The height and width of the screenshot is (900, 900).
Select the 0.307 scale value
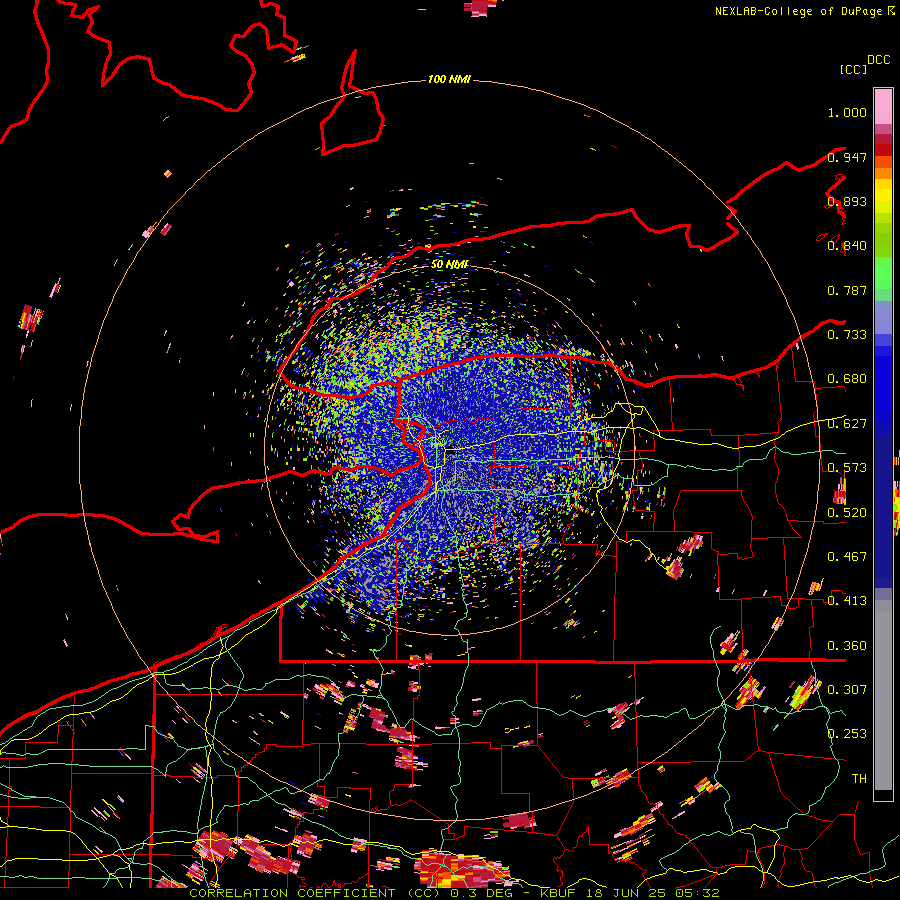pos(847,690)
